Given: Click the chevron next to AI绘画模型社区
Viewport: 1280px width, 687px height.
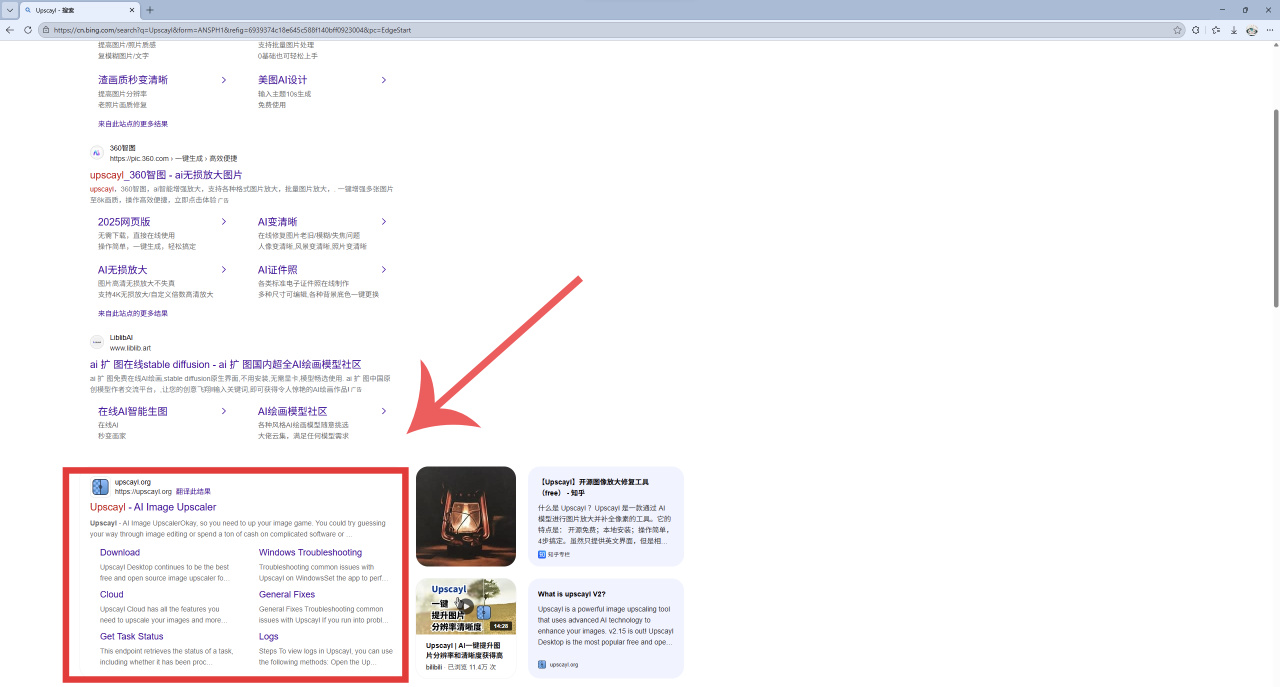Looking at the screenshot, I should pos(383,411).
